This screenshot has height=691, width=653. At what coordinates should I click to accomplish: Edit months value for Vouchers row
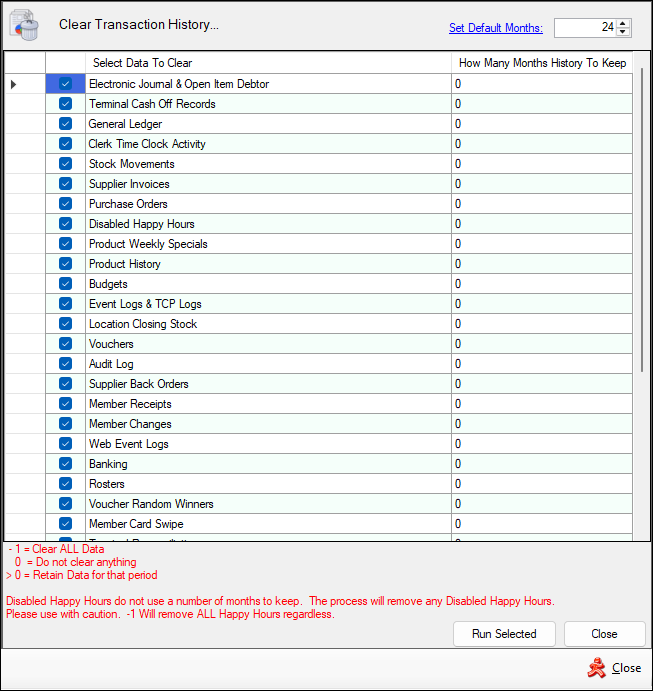pyautogui.click(x=542, y=344)
